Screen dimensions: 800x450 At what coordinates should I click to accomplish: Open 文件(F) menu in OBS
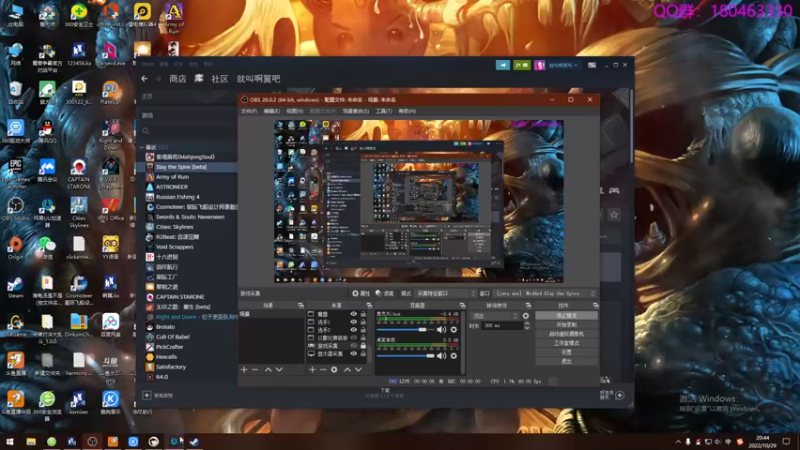coord(248,111)
